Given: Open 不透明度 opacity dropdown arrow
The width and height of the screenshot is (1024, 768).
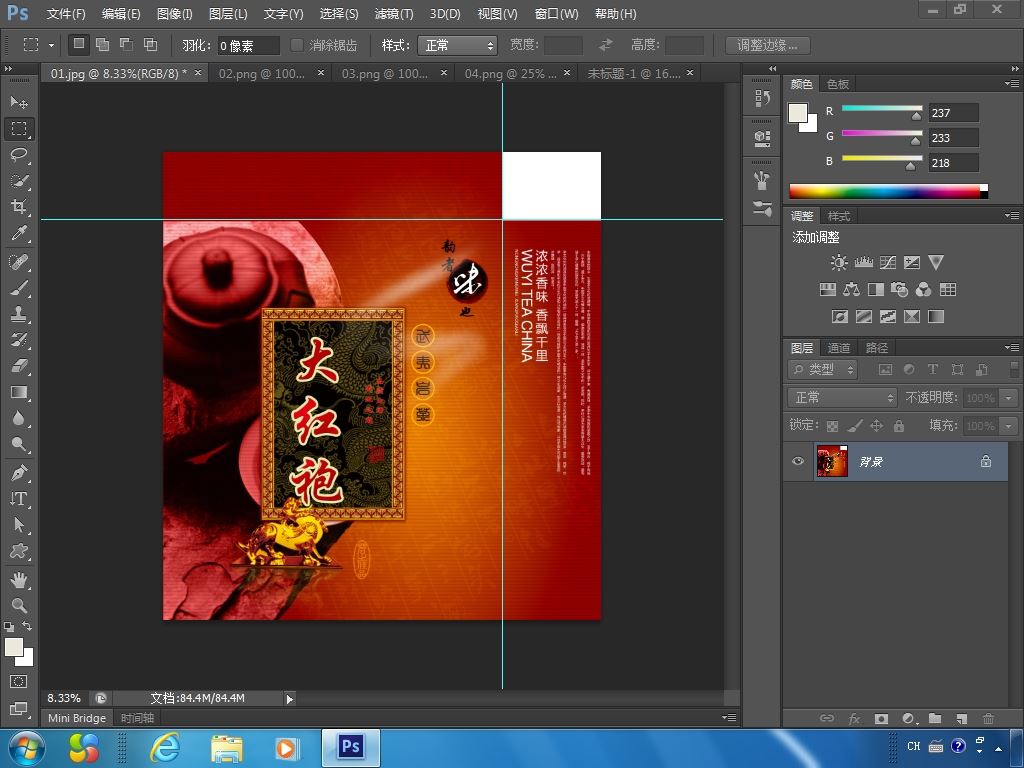Looking at the screenshot, I should 1009,398.
